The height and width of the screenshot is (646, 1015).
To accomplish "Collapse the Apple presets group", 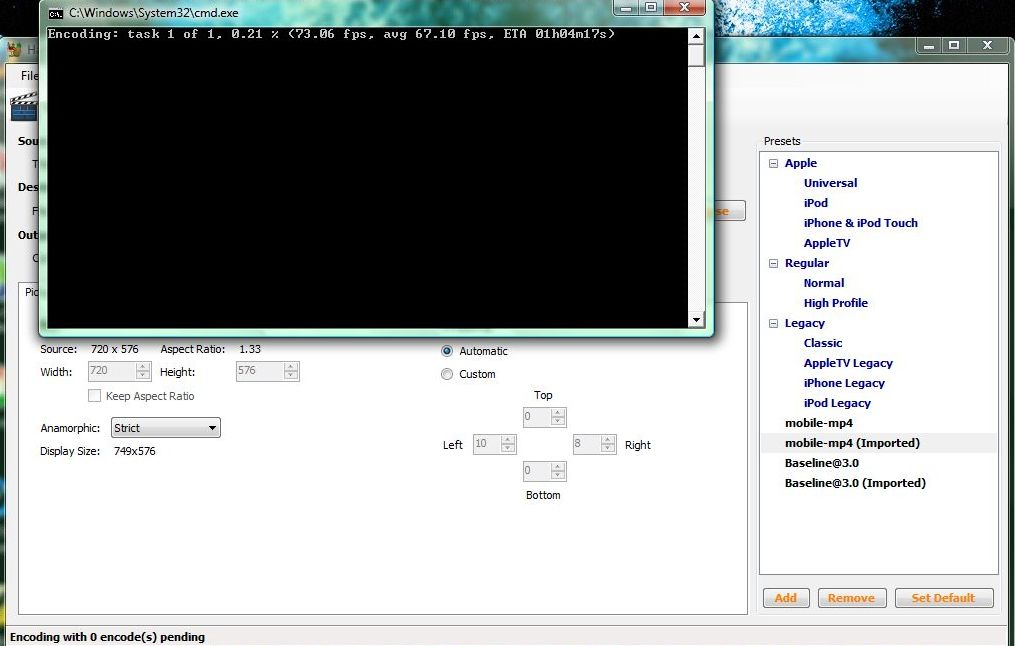I will coord(772,163).
